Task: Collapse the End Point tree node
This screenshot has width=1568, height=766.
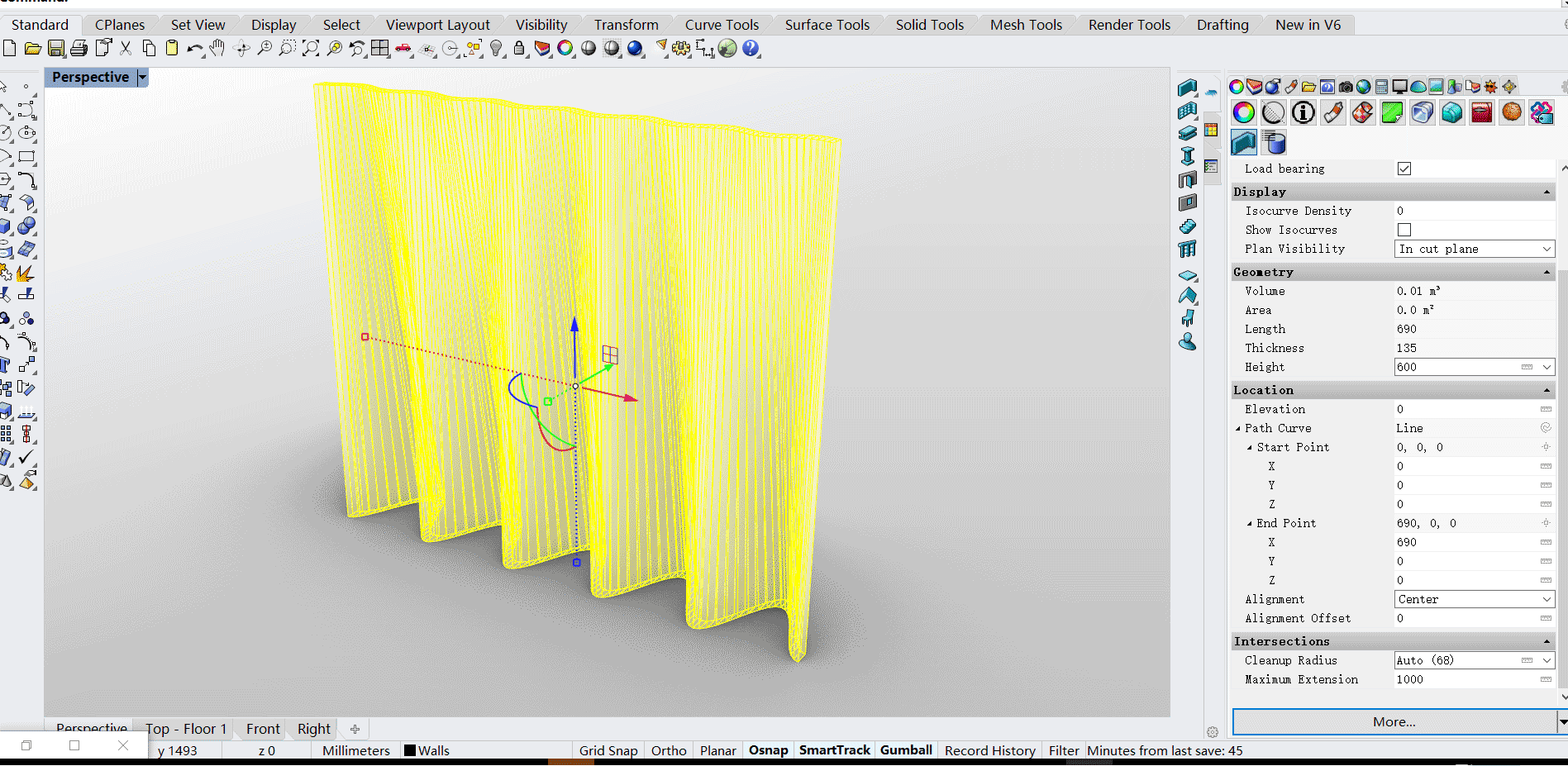Action: (1250, 523)
